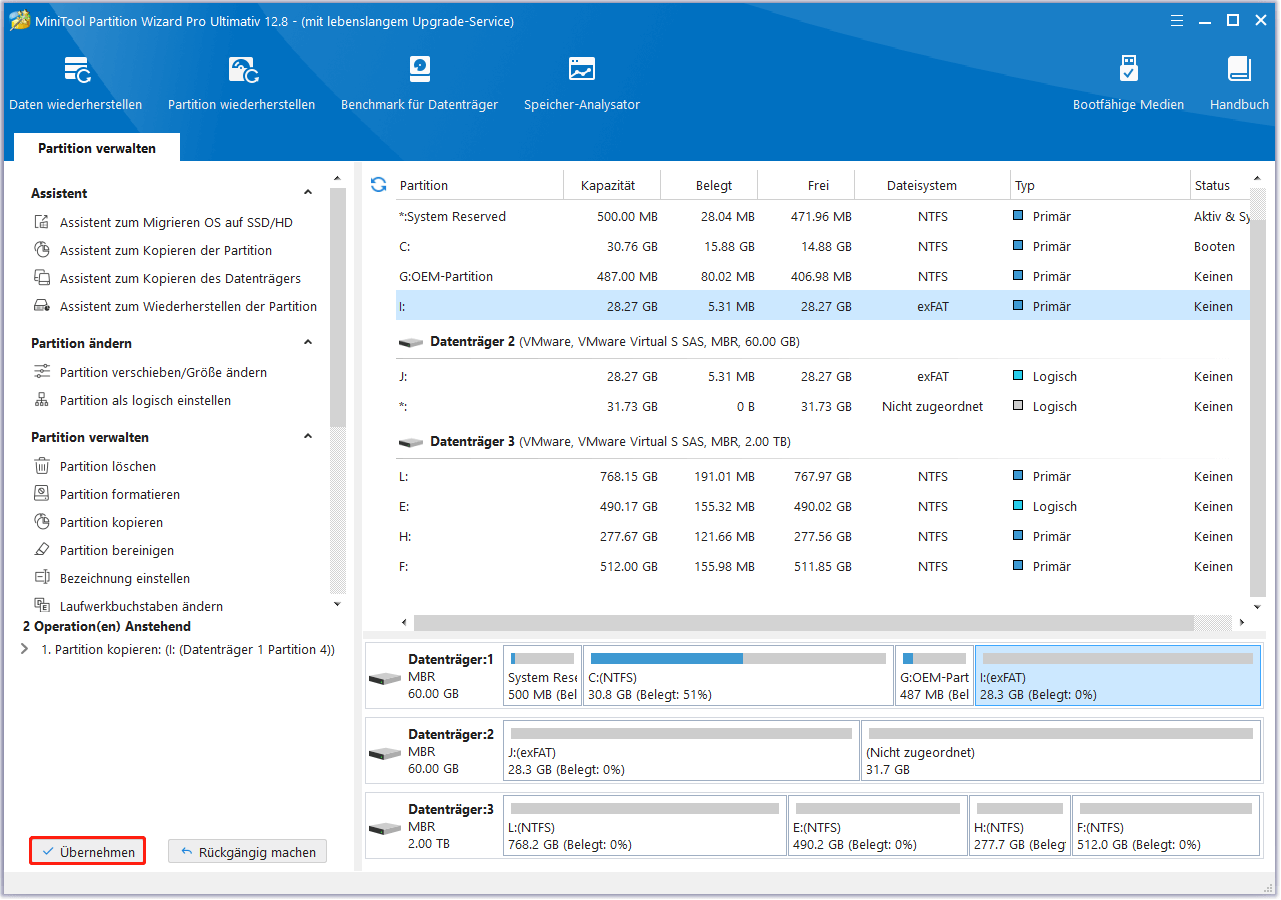
Task: Open the Handbuch manual
Action: [x=1239, y=84]
